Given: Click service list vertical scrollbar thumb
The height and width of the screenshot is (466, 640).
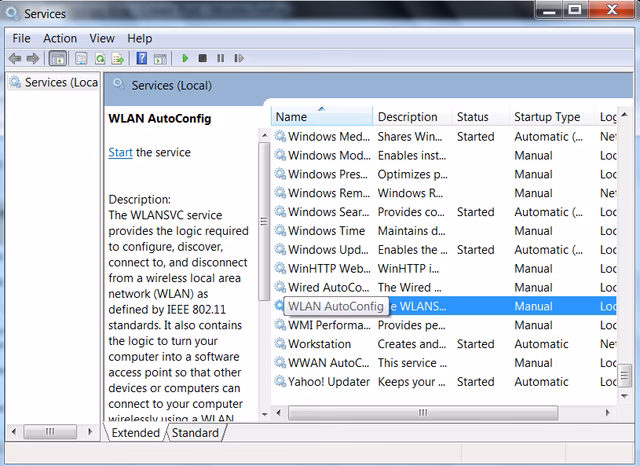Looking at the screenshot, I should pyautogui.click(x=624, y=375).
